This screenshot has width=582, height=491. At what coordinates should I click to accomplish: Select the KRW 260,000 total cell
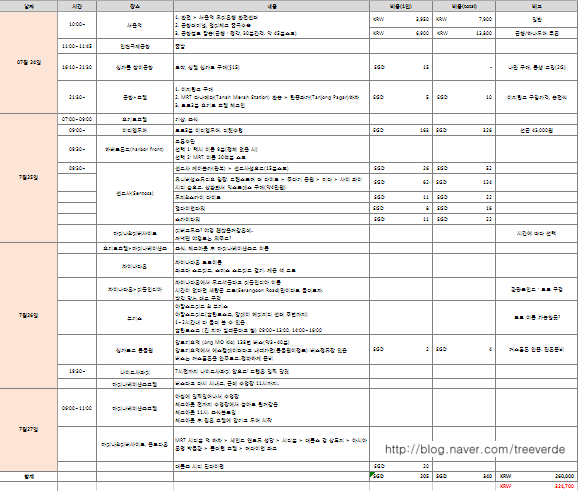tap(537, 476)
